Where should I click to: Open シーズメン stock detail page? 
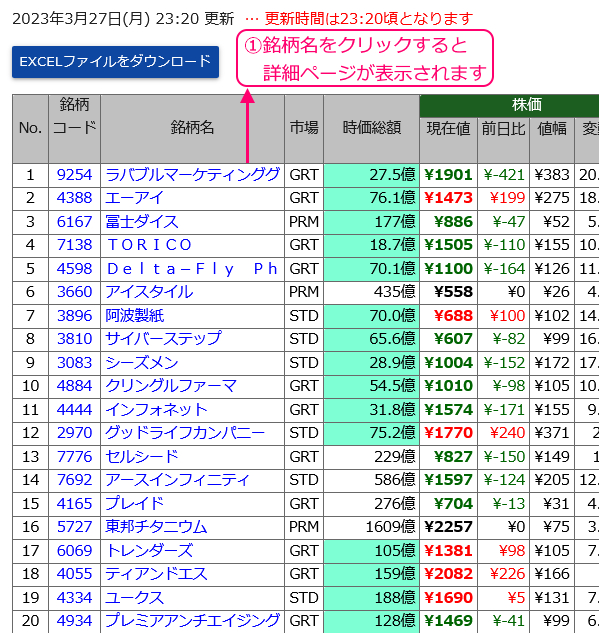click(x=142, y=362)
